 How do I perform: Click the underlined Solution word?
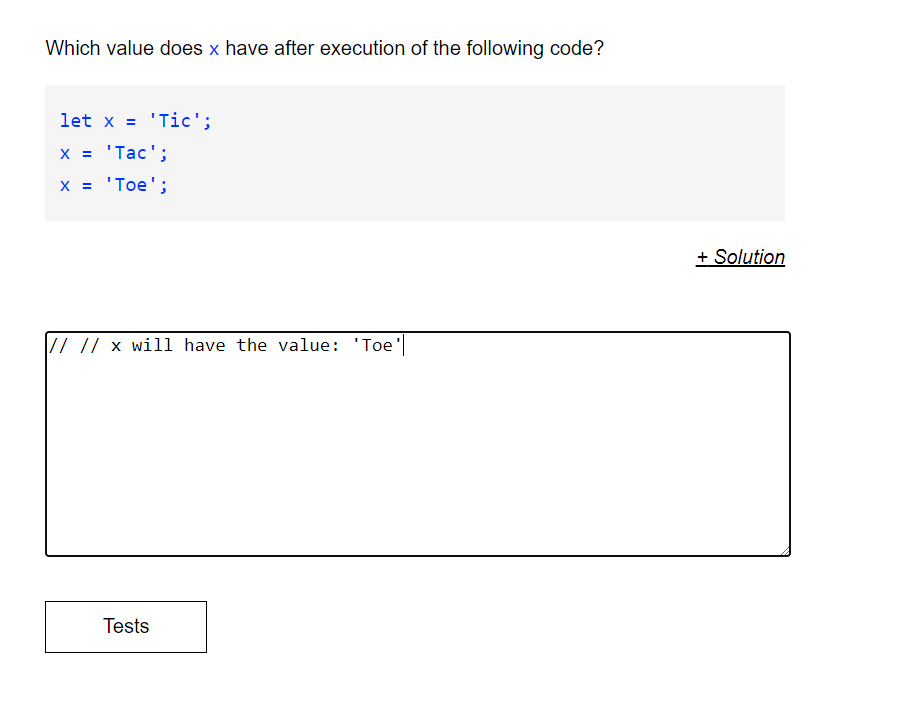click(748, 257)
